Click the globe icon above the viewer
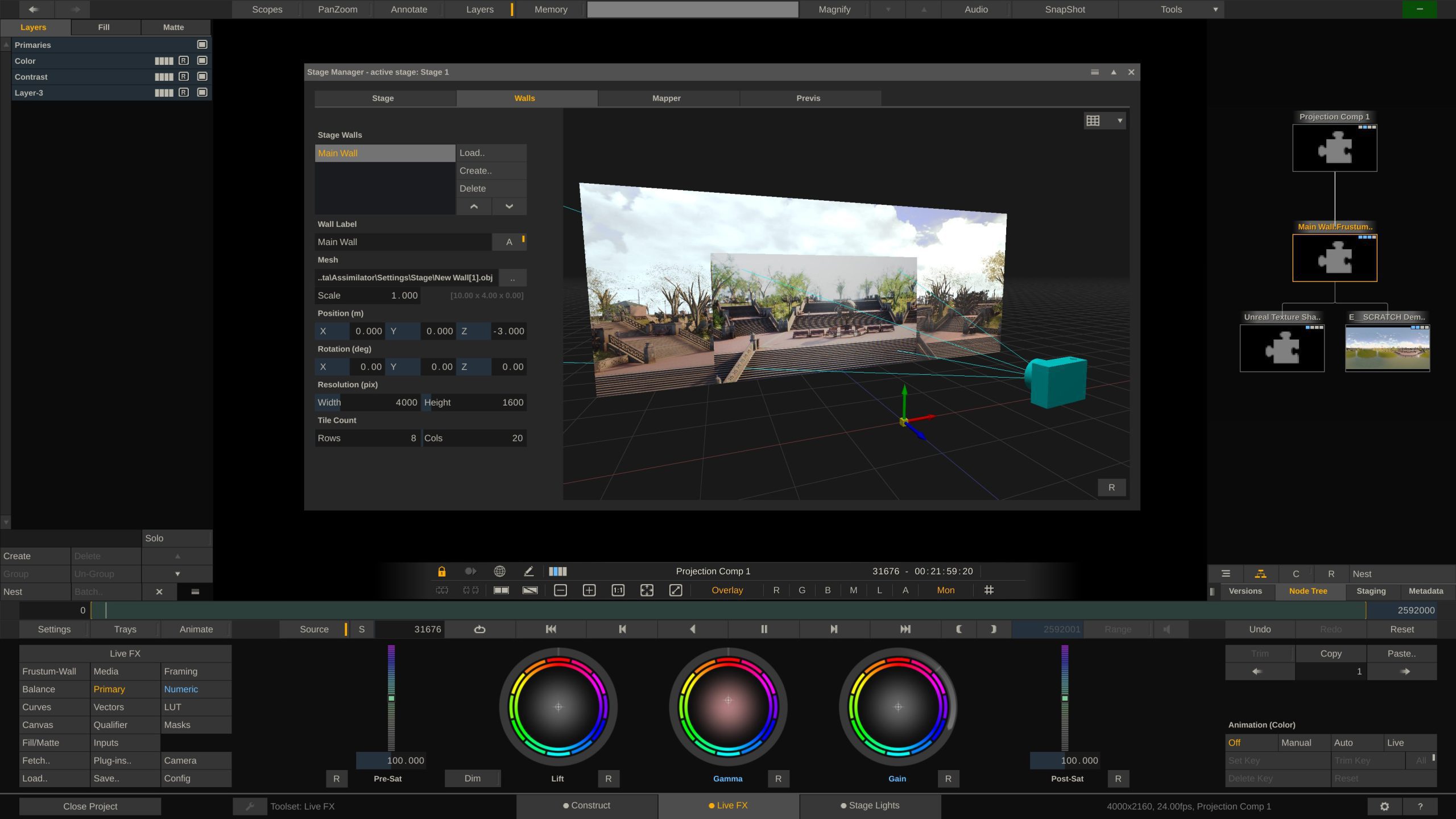The height and width of the screenshot is (819, 1456). click(x=500, y=571)
